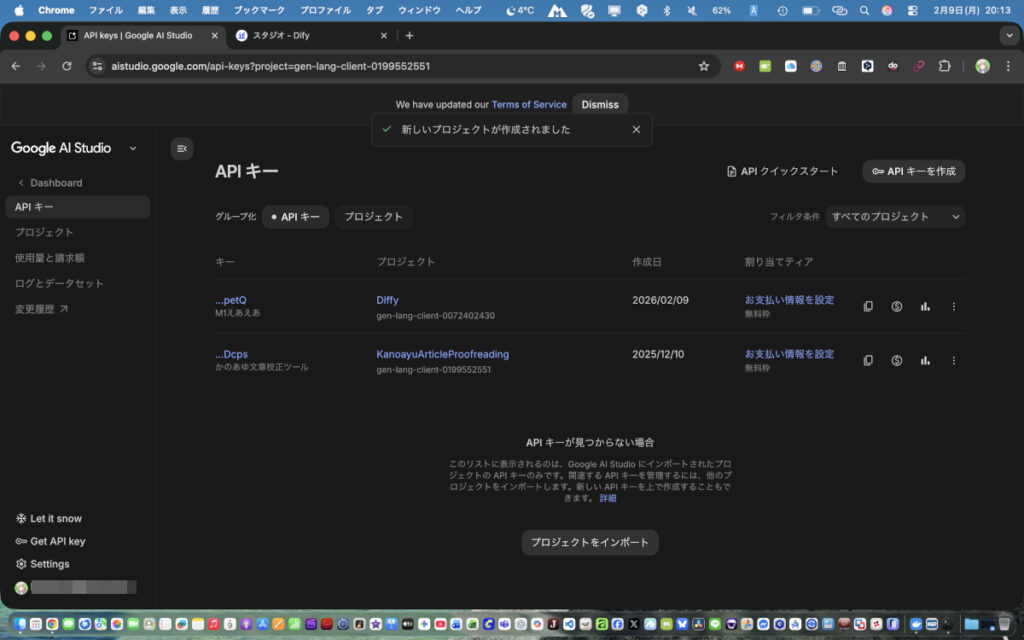
Task: View usage chart for ...Dcps key
Action: [925, 360]
